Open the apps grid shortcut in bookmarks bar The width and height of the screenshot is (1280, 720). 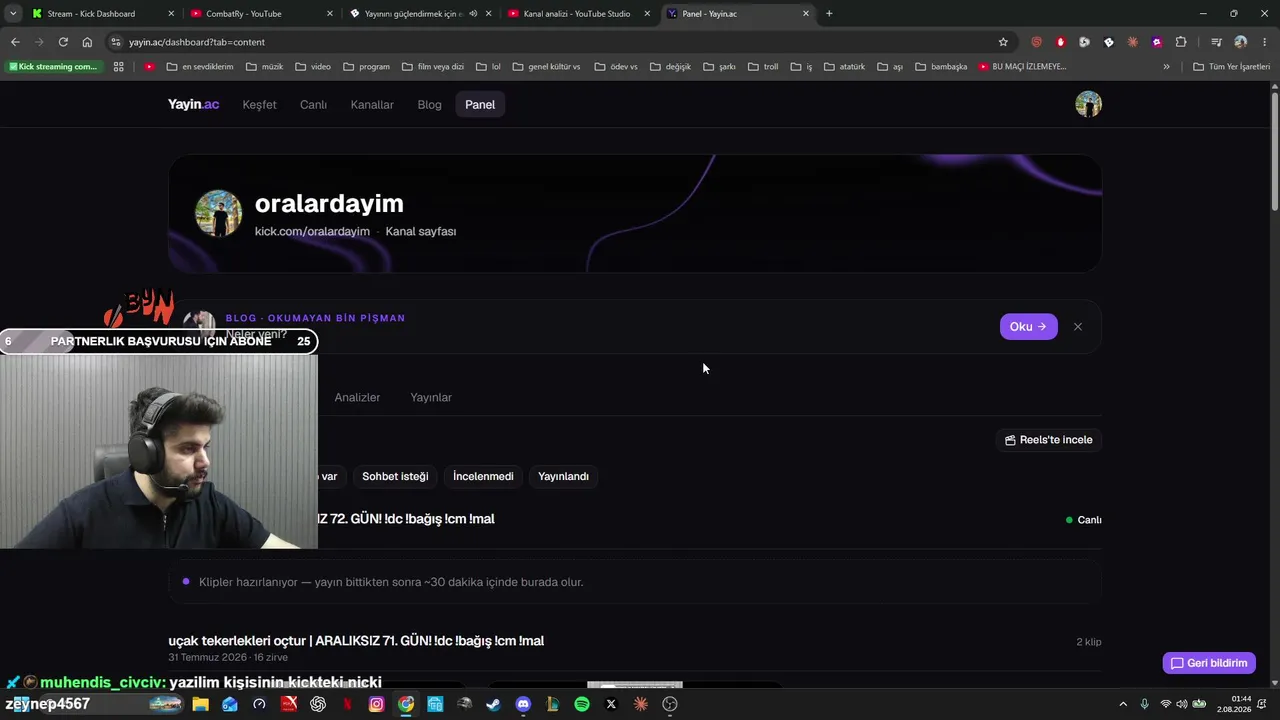118,67
